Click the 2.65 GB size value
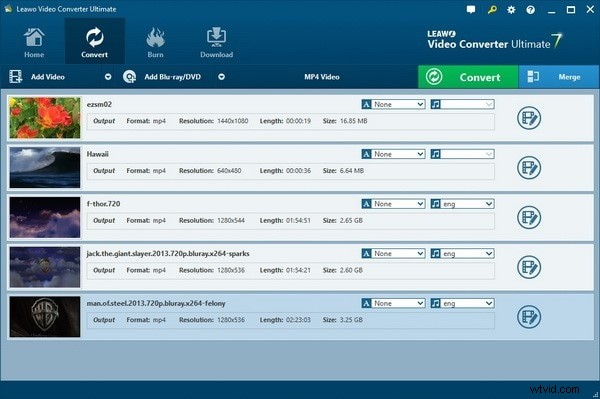600x399 pixels. tap(351, 220)
